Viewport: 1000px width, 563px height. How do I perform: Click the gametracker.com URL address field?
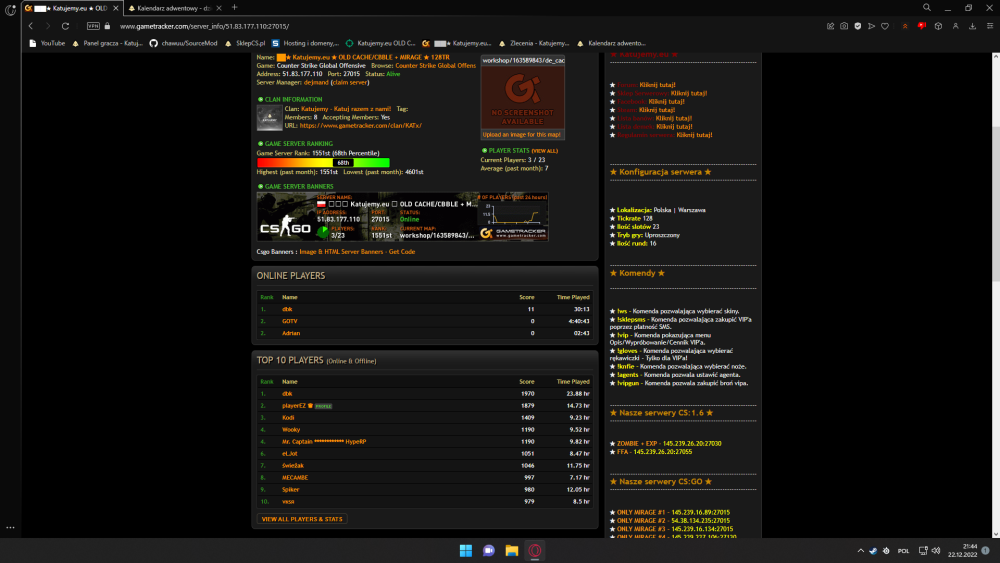(204, 26)
